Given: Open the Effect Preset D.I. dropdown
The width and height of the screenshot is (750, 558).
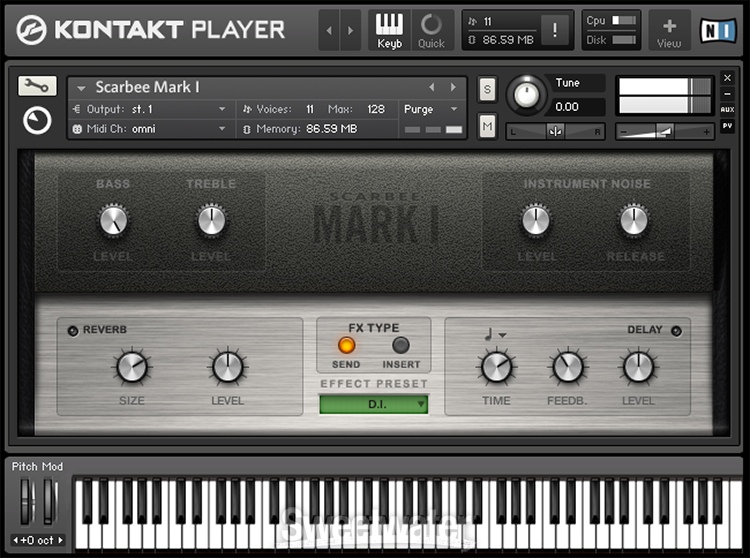Looking at the screenshot, I should (374, 404).
